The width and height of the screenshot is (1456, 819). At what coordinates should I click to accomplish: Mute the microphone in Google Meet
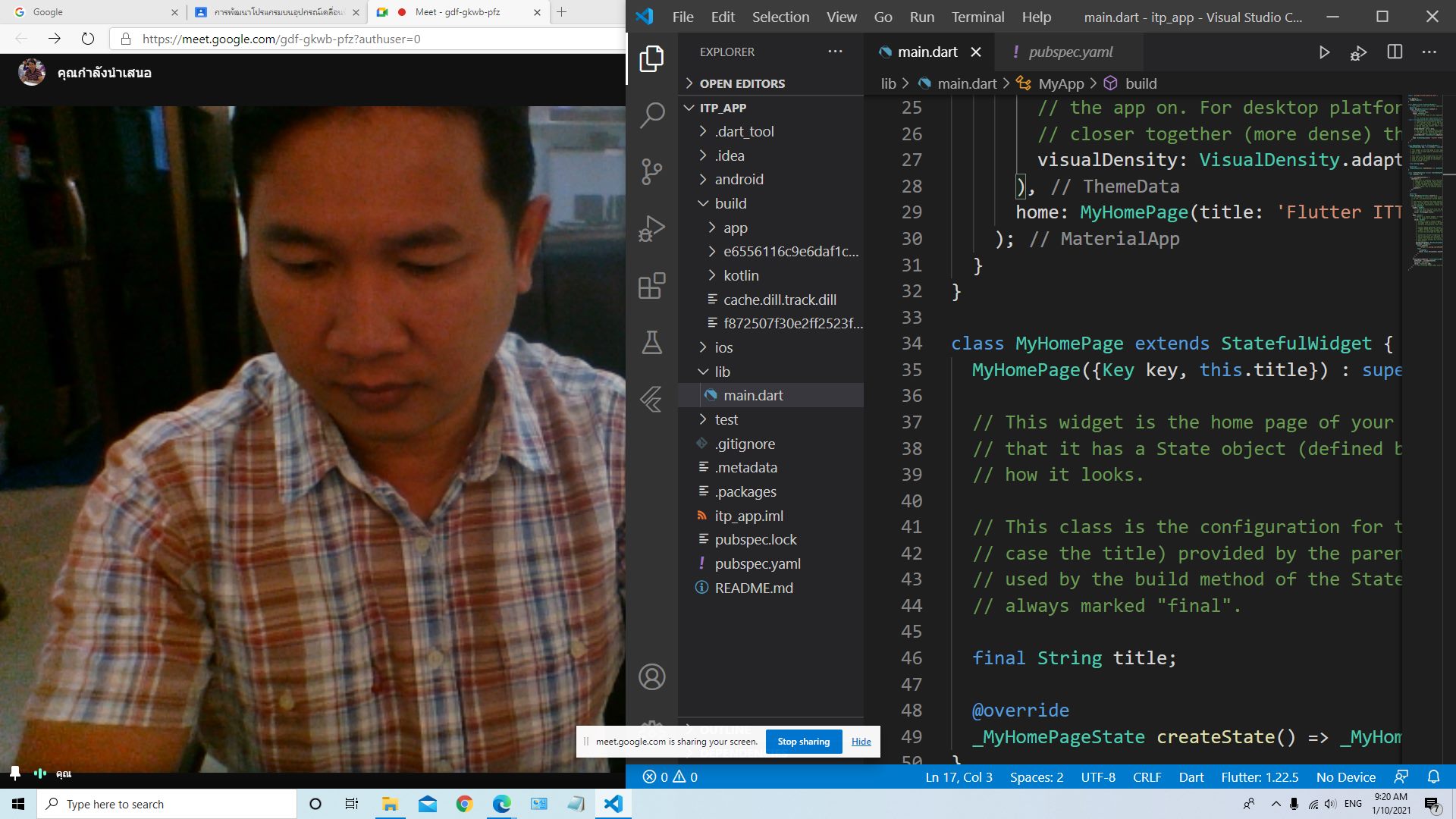click(40, 773)
